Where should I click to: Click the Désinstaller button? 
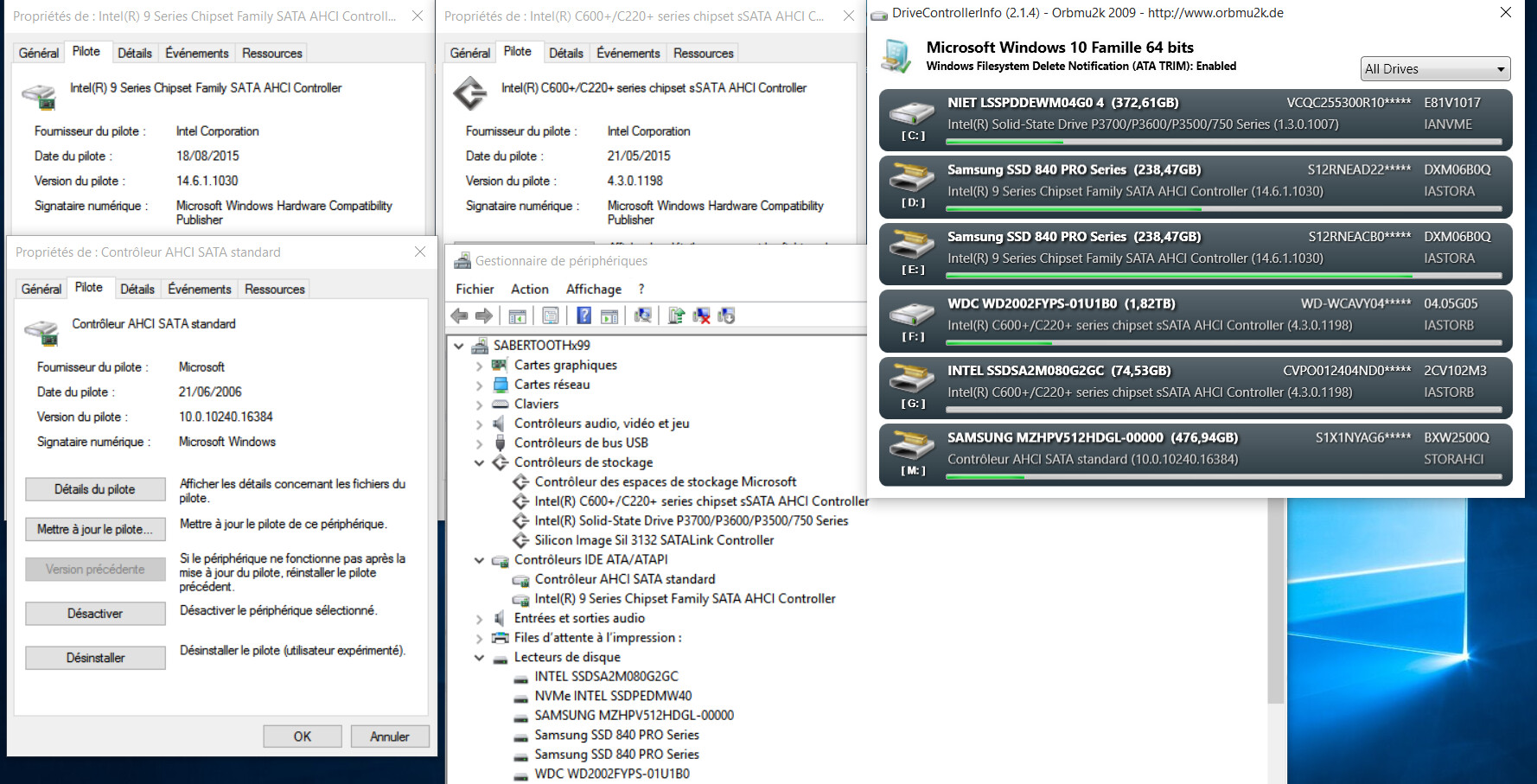coord(95,658)
